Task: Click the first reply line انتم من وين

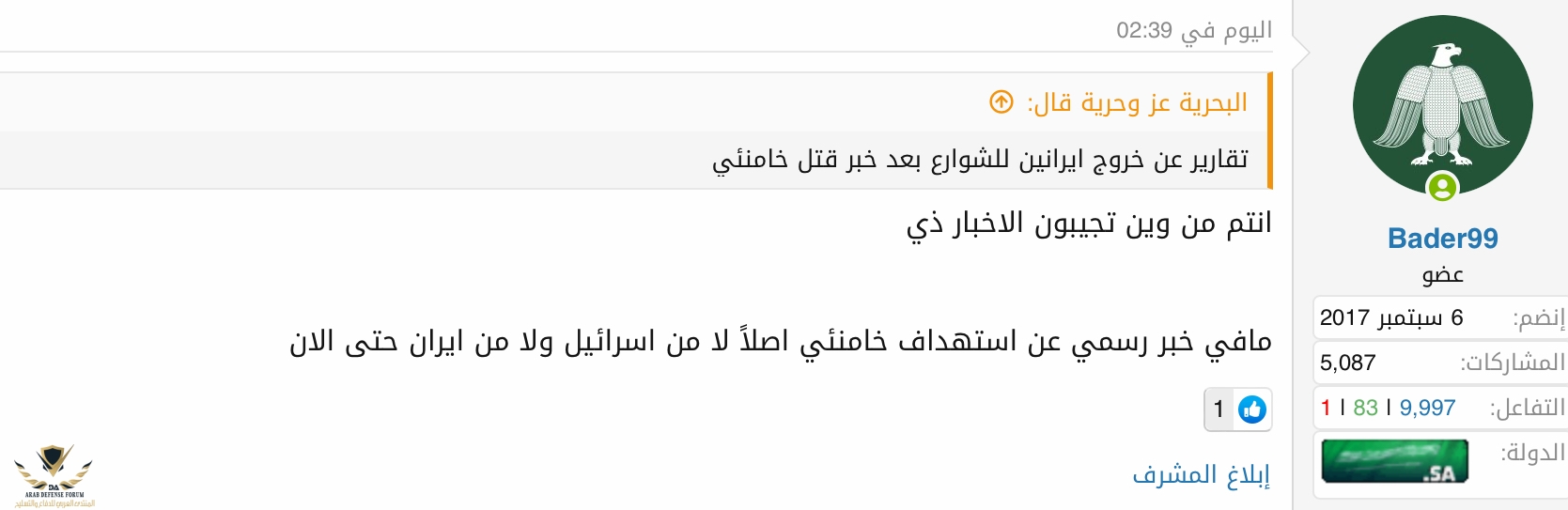Action: point(1088,224)
